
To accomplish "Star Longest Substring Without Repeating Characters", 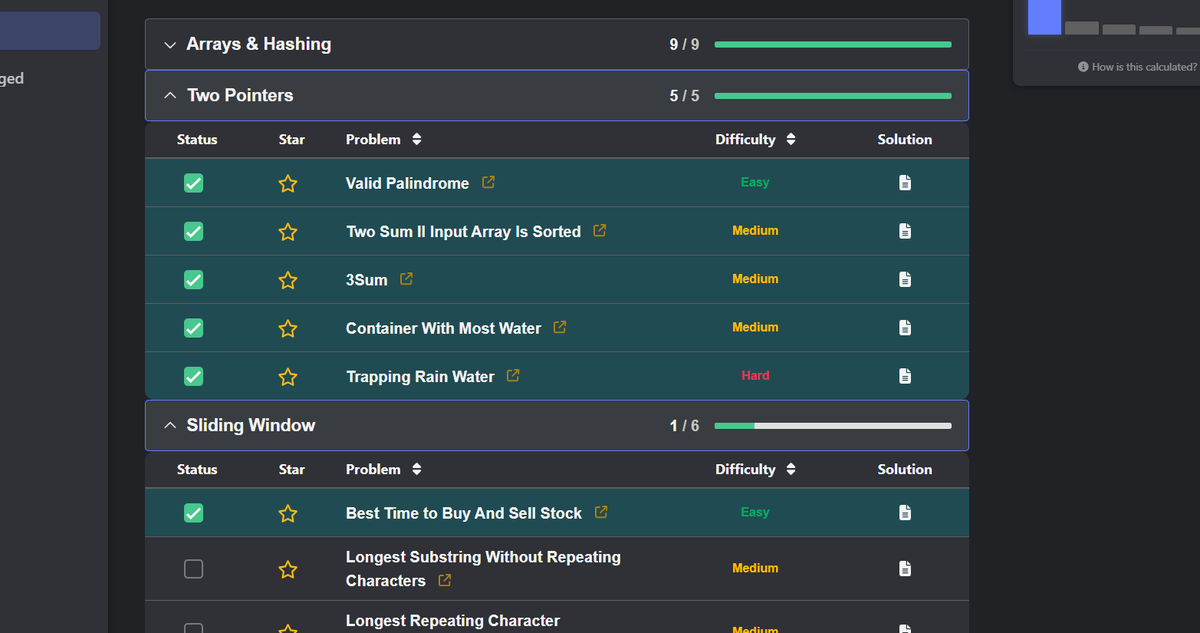I will 288,569.
